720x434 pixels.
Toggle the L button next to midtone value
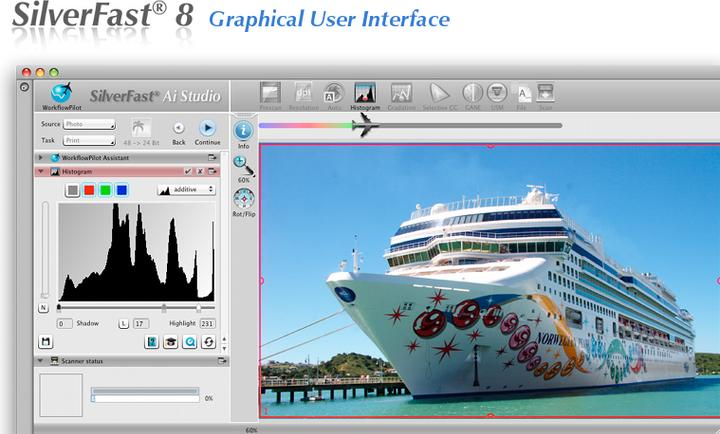coord(124,324)
